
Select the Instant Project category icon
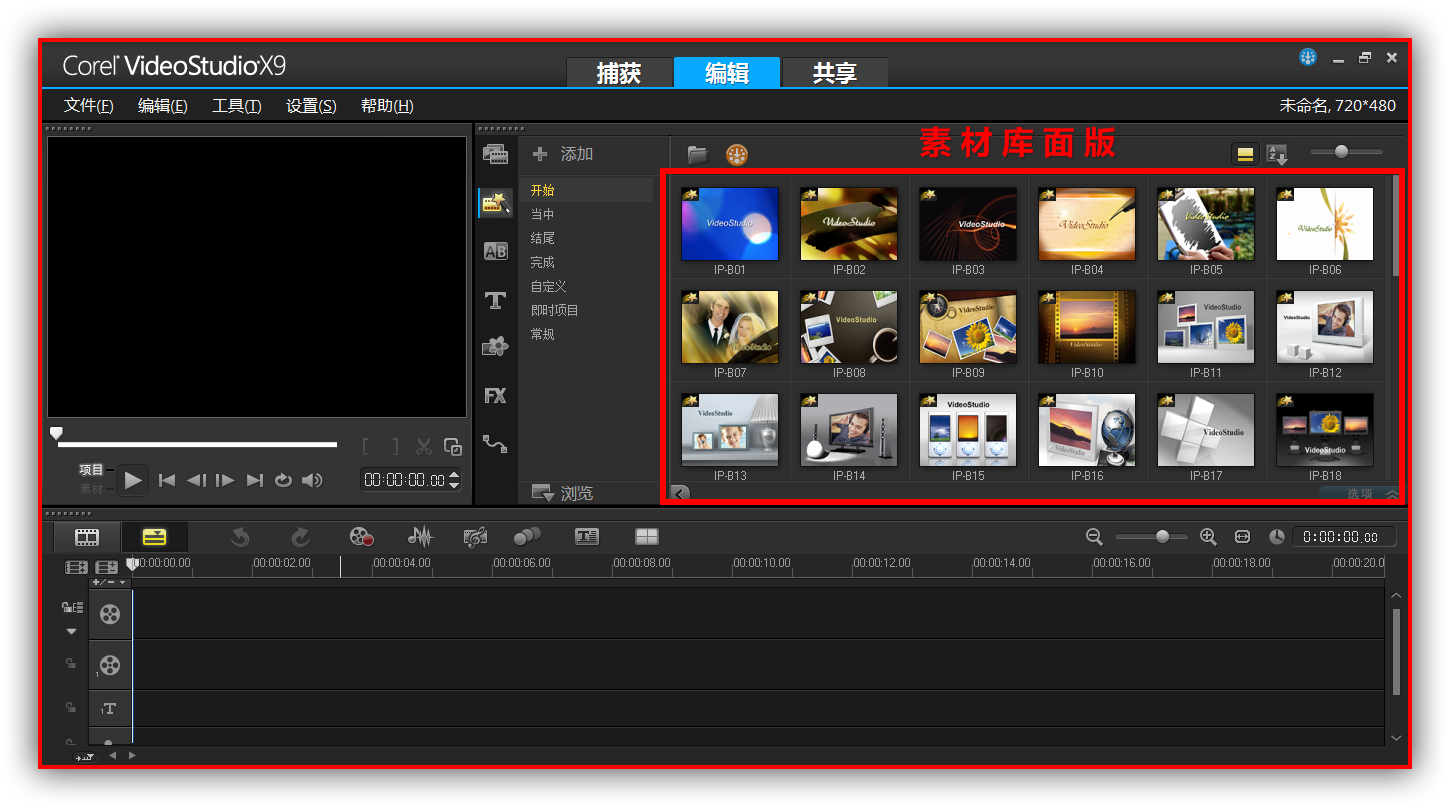pos(495,203)
